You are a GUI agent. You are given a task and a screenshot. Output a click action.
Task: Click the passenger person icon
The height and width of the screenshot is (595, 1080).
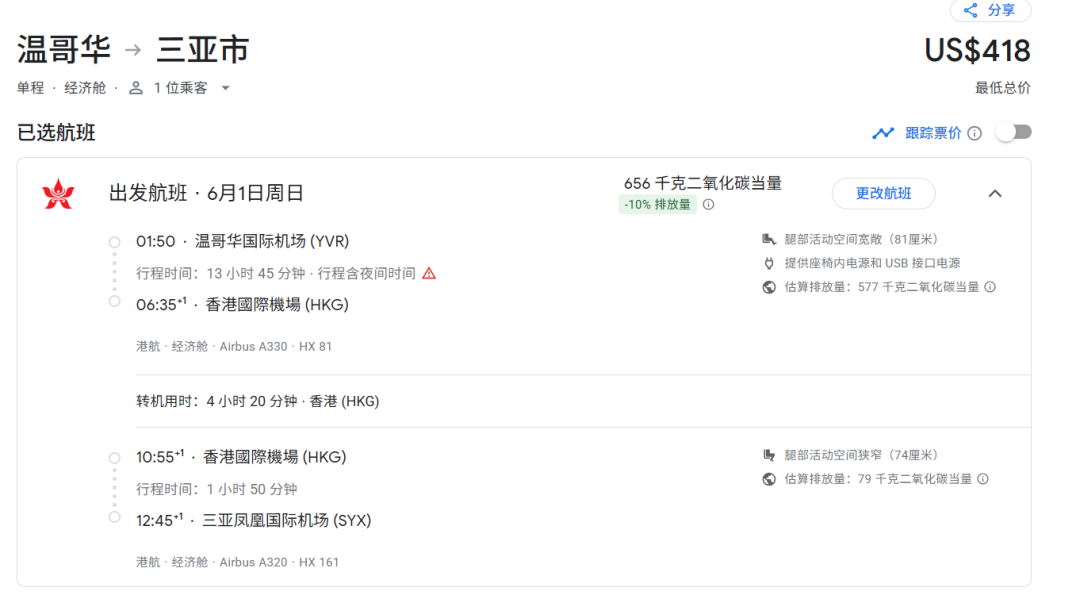pos(136,88)
